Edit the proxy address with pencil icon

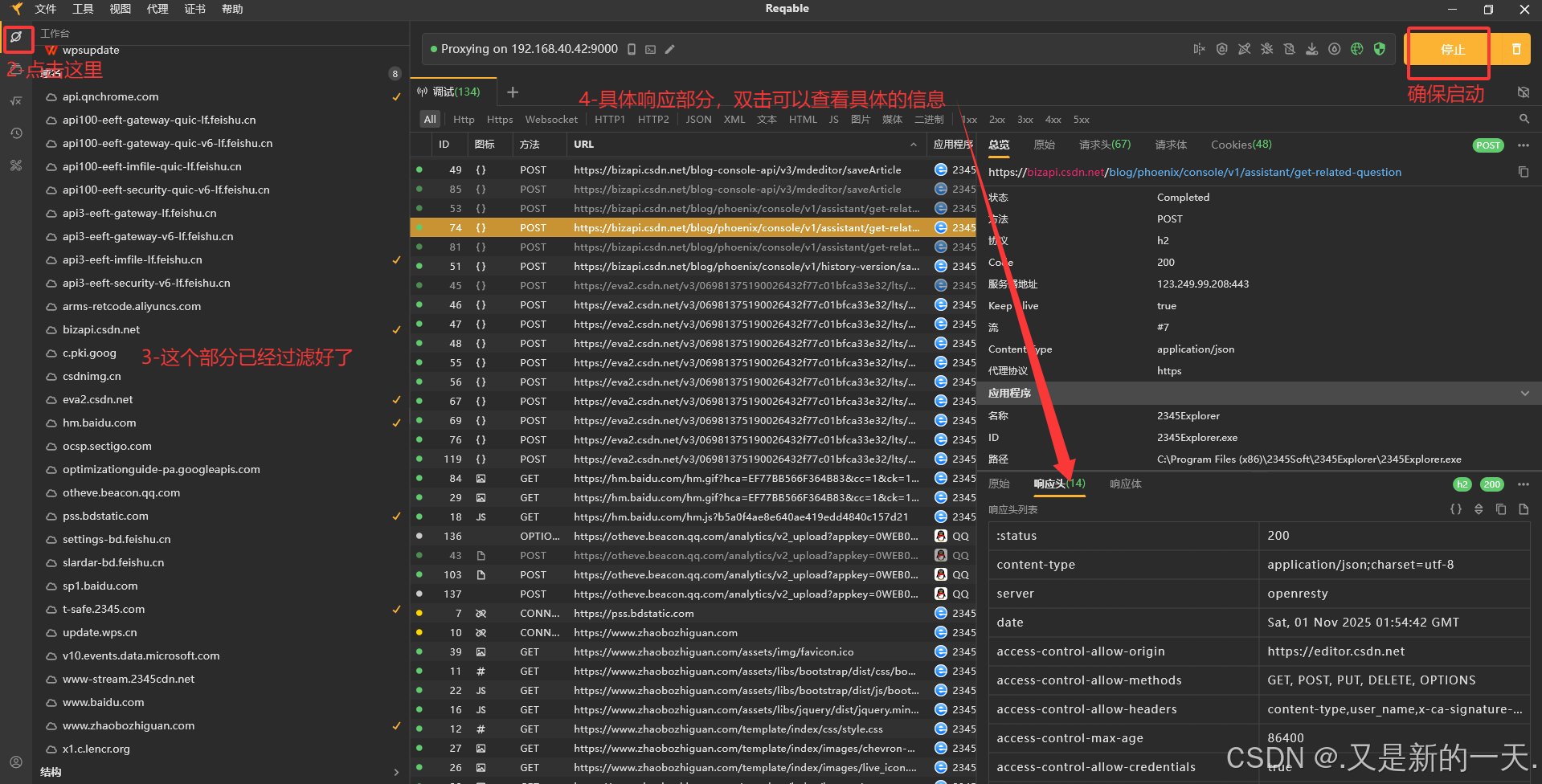pos(670,49)
